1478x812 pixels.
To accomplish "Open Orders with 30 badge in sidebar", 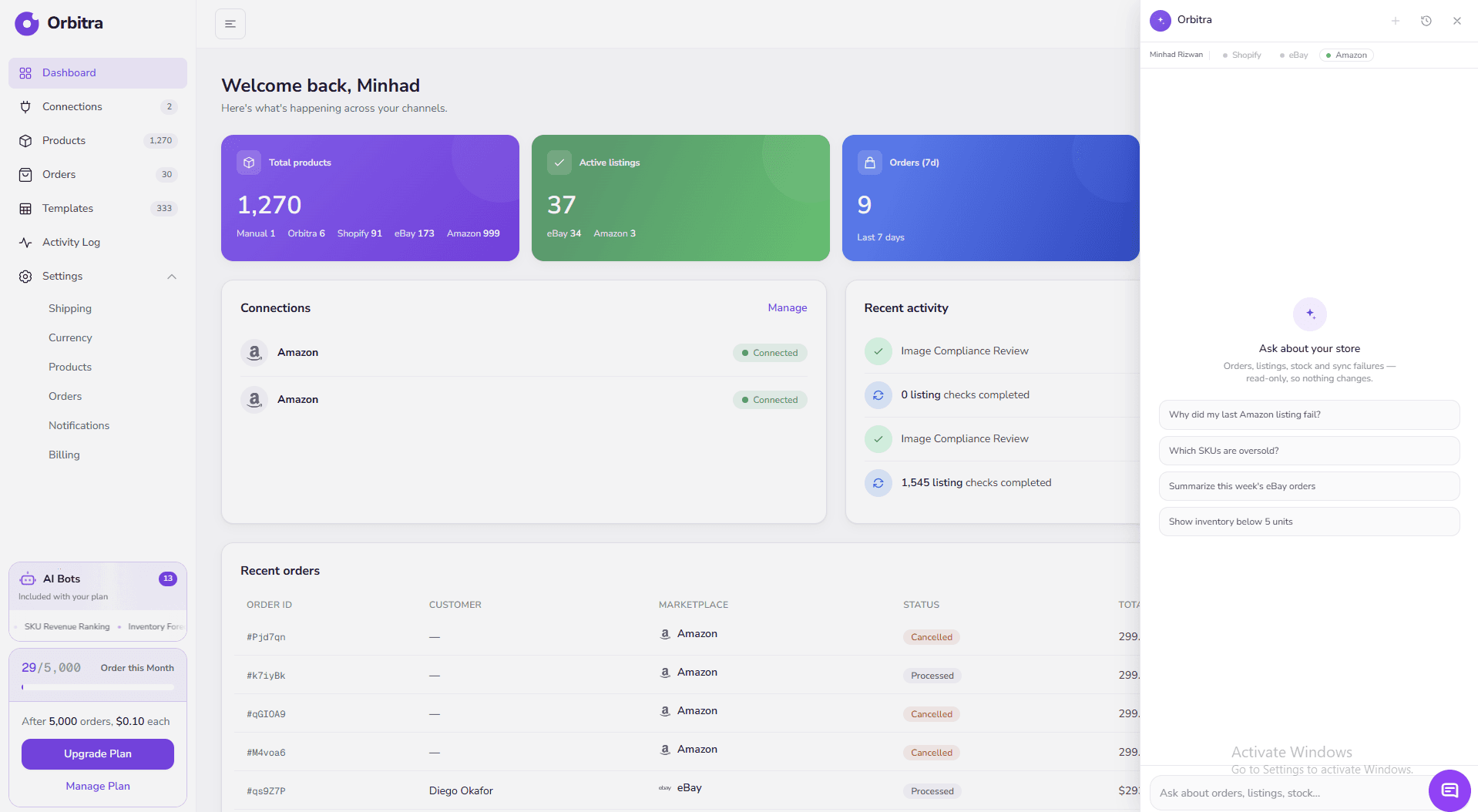I will coord(98,174).
